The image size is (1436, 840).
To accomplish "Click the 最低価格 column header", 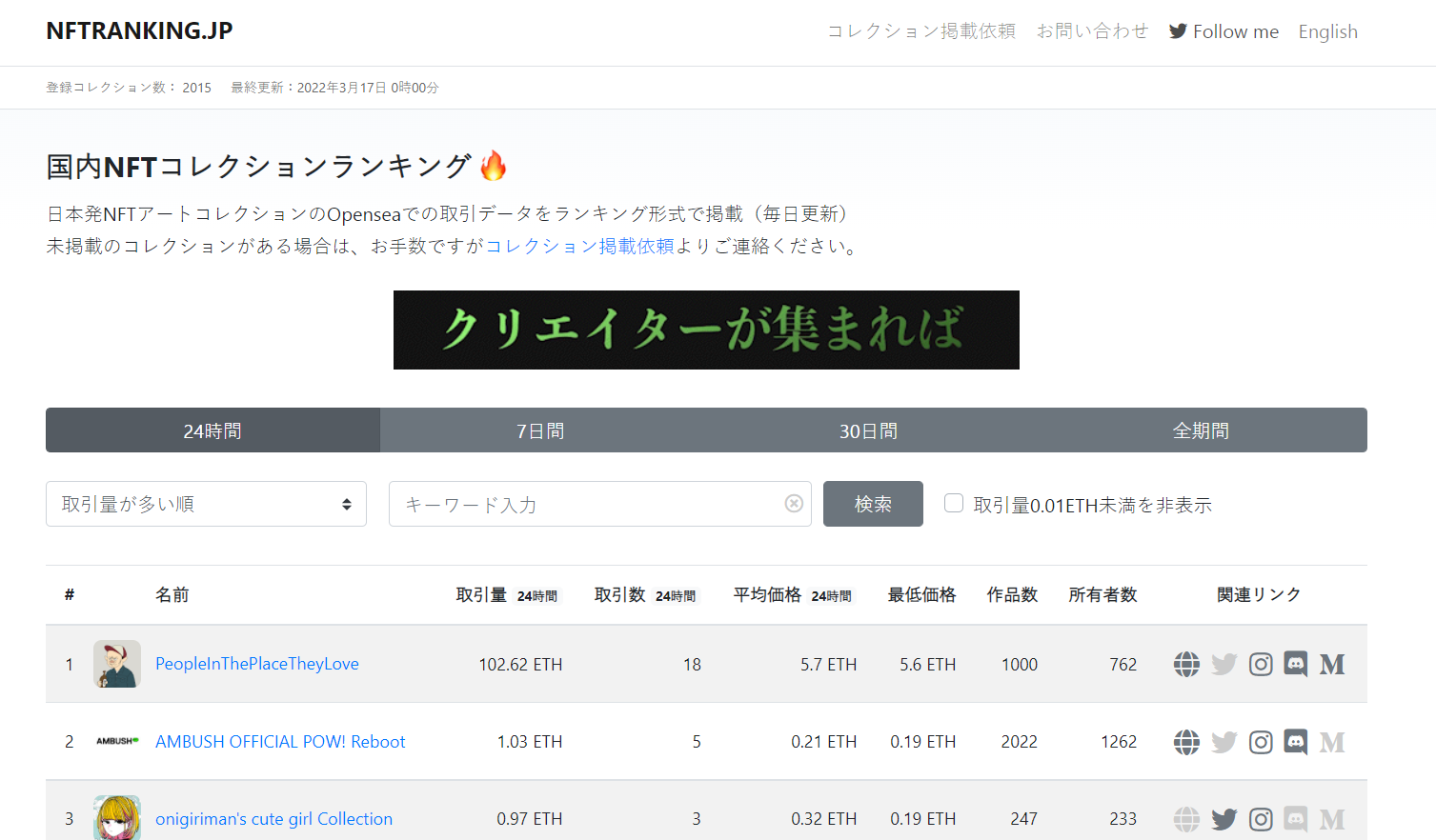I will click(921, 595).
